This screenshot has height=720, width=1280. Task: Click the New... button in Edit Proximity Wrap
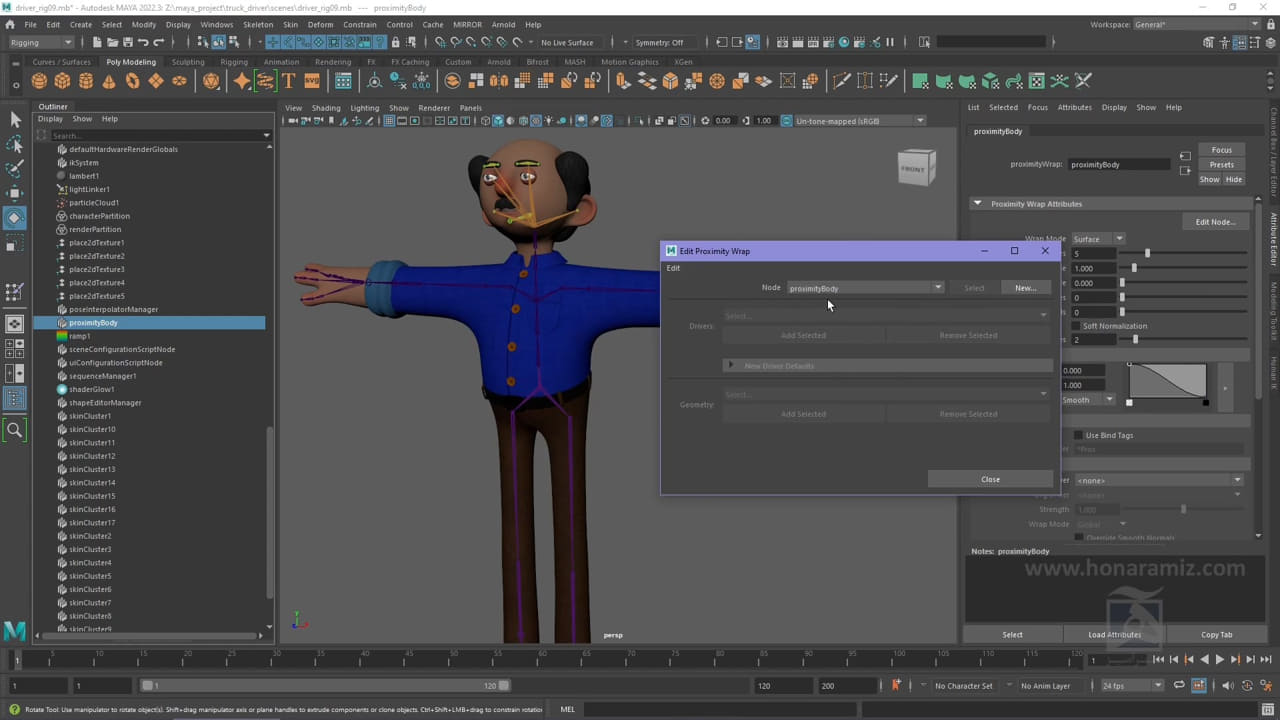[1025, 288]
